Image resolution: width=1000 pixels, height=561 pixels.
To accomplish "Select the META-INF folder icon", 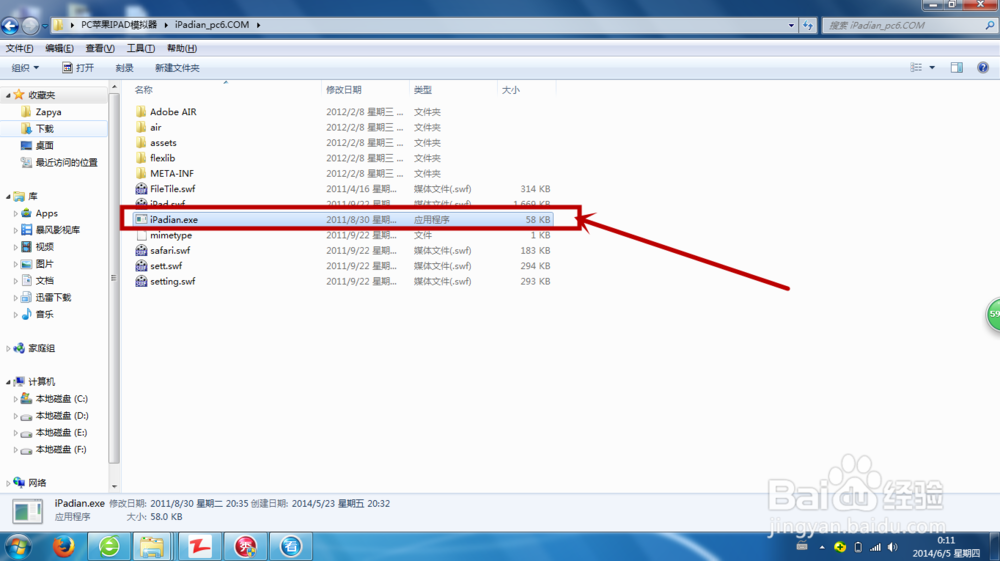I will click(141, 173).
